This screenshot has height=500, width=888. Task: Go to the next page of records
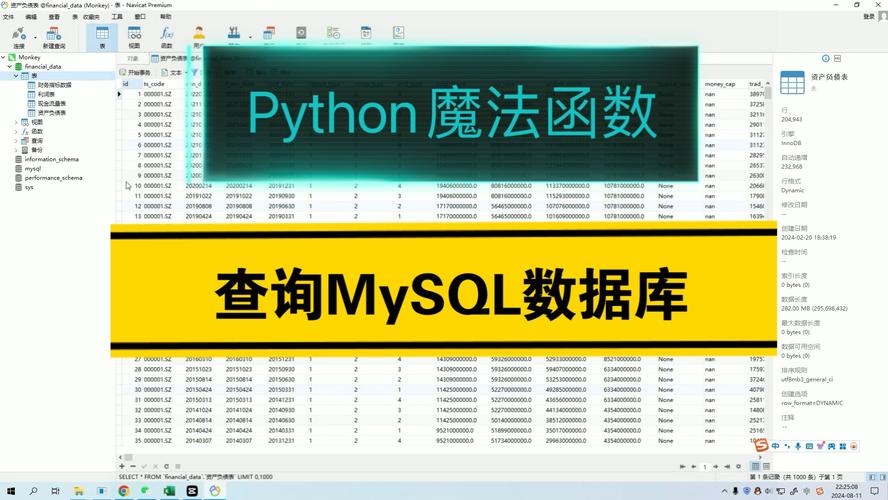coord(716,467)
